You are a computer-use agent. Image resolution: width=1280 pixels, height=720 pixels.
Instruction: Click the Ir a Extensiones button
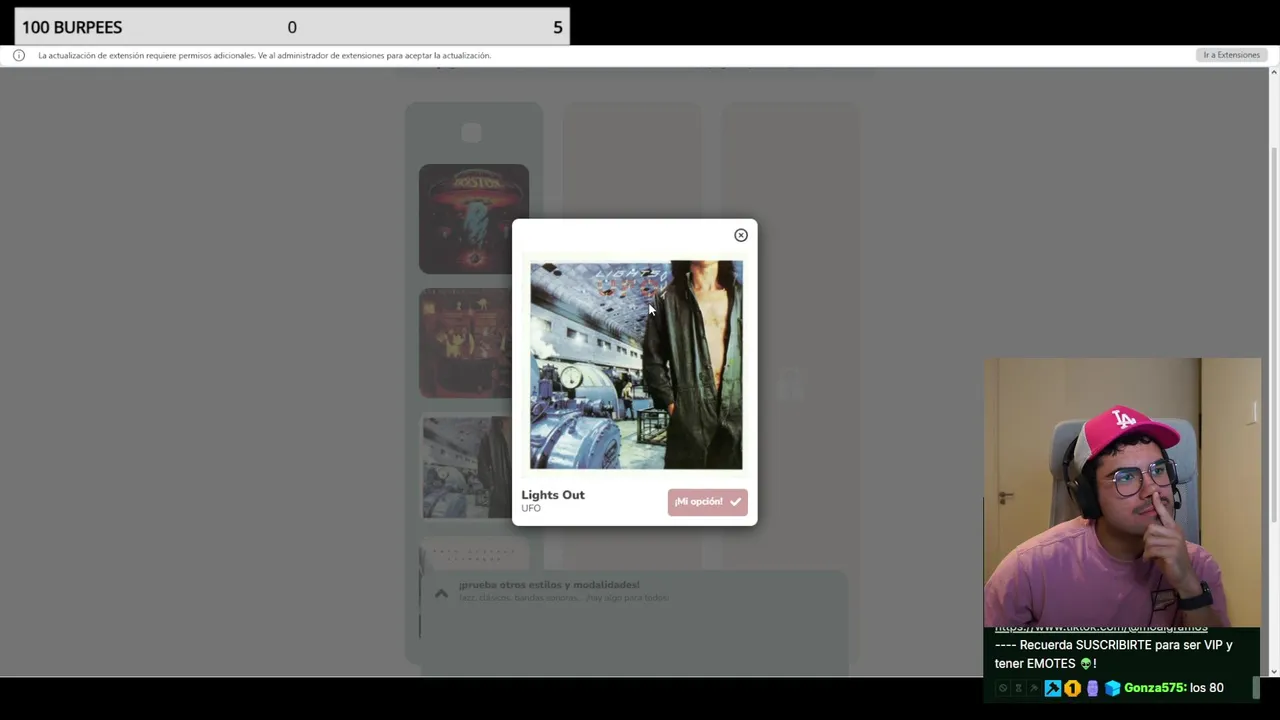click(1231, 55)
